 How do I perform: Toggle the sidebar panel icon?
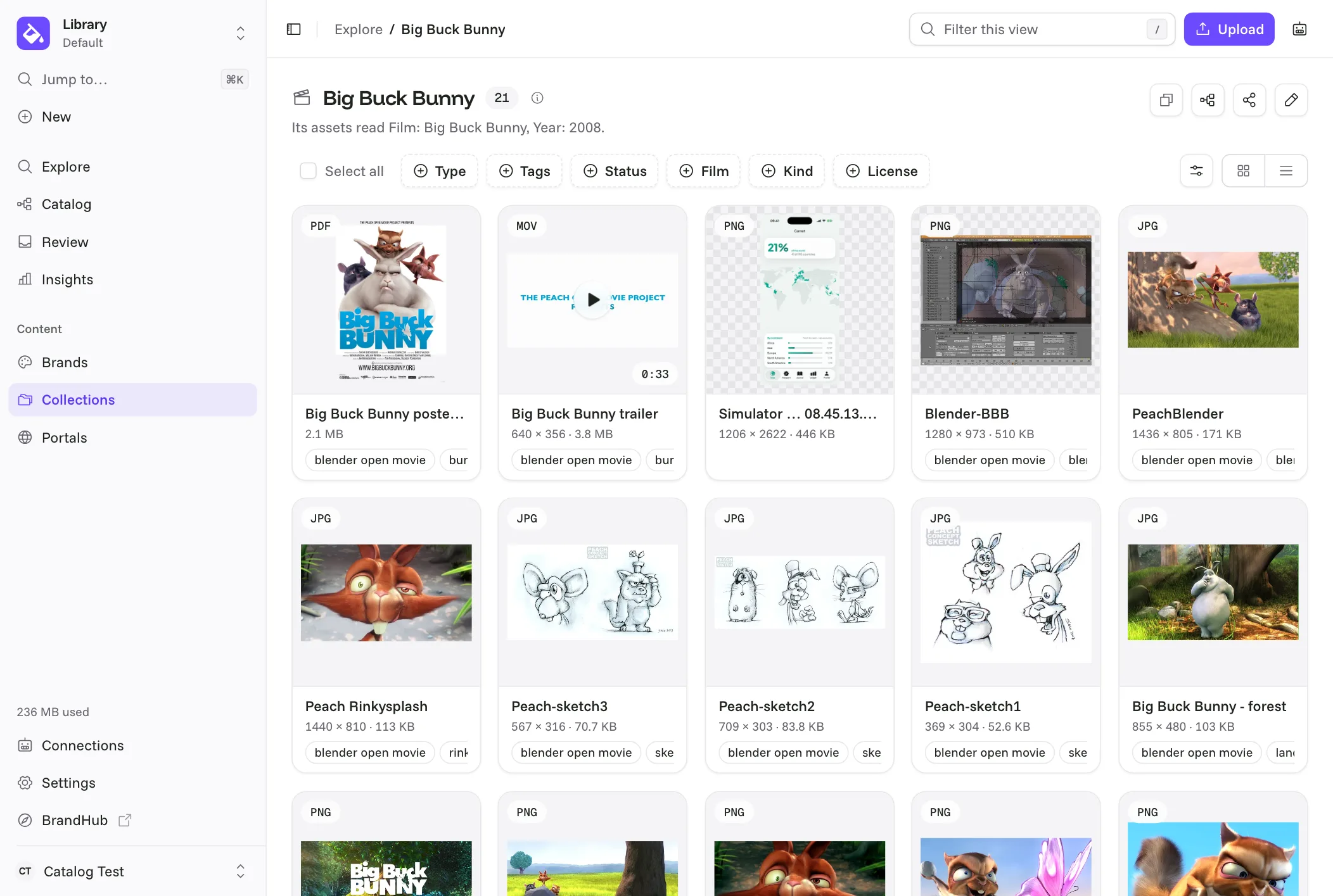pyautogui.click(x=293, y=30)
